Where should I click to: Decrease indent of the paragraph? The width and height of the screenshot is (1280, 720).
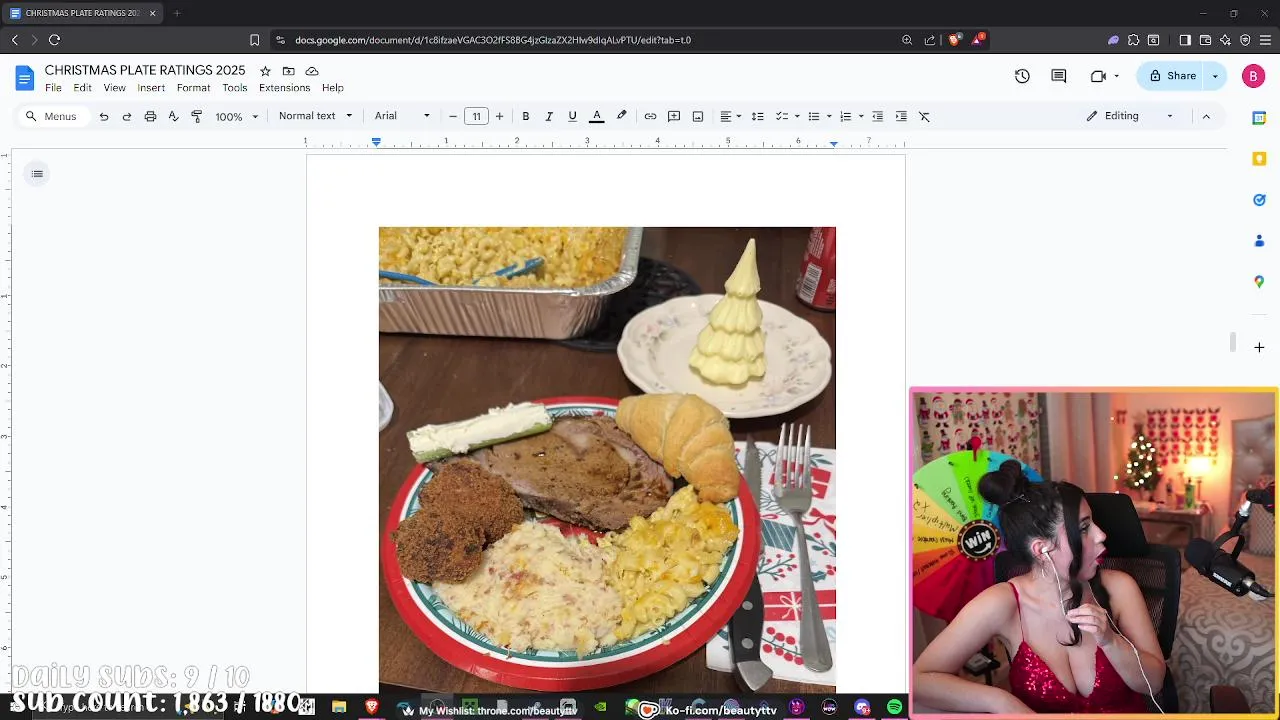click(x=877, y=116)
